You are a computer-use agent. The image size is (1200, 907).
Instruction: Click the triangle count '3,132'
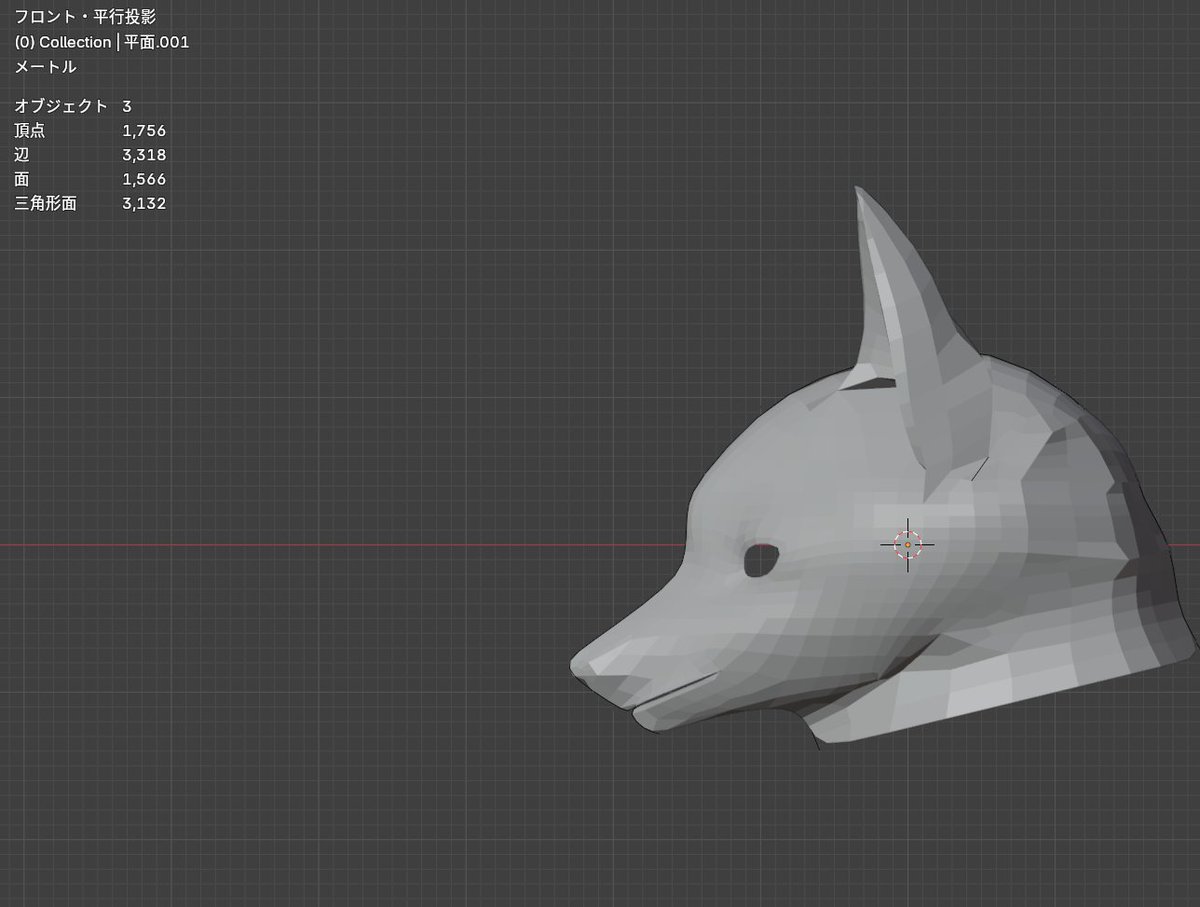(144, 204)
